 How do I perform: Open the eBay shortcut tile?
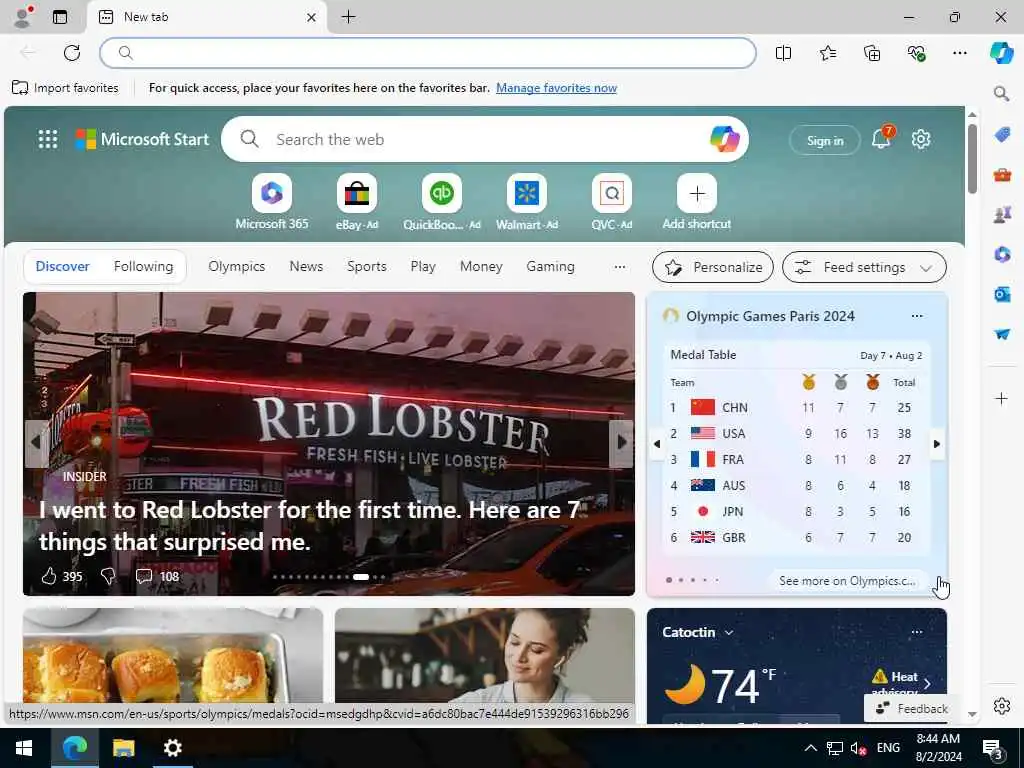pyautogui.click(x=357, y=202)
